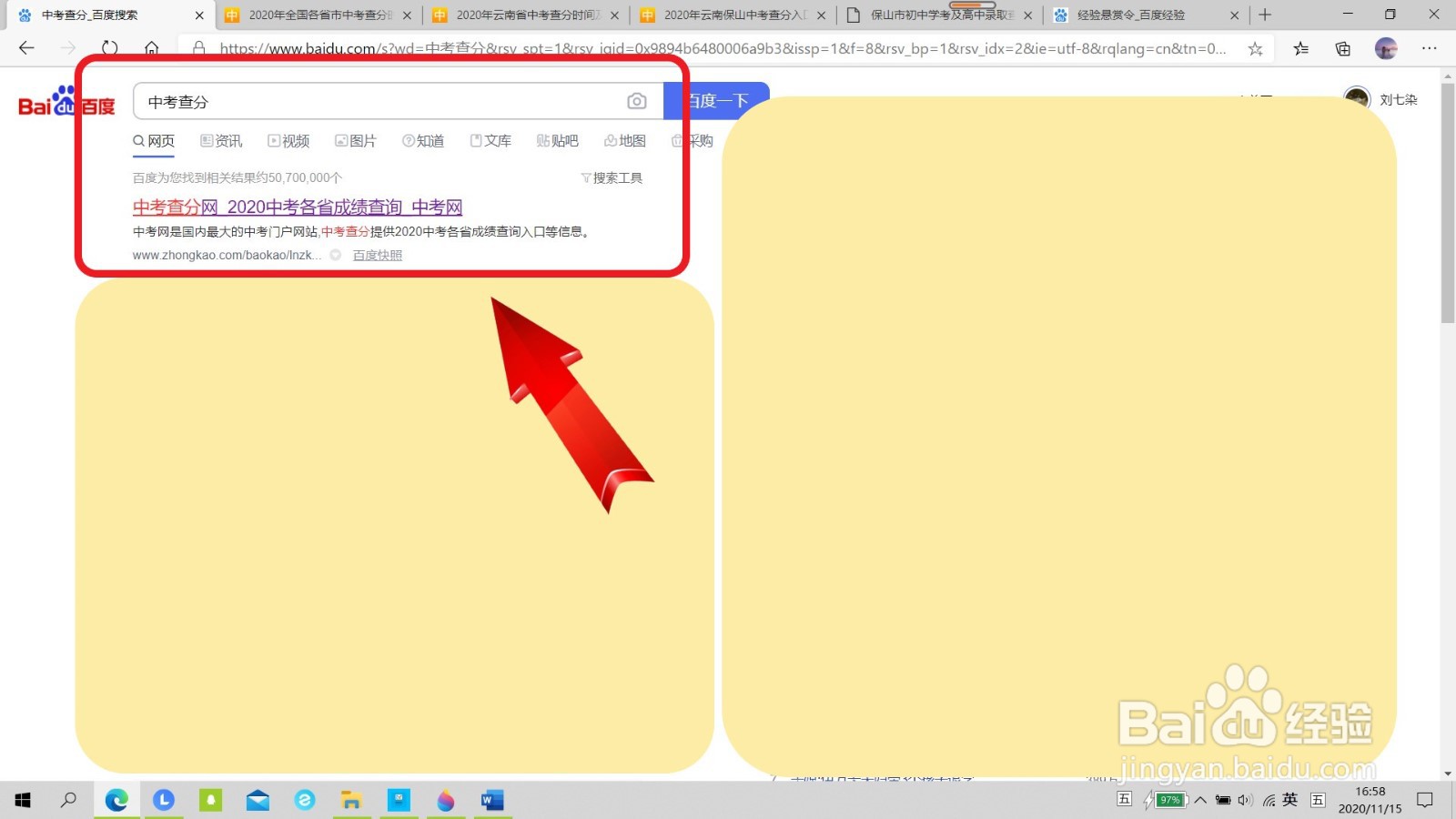Click www.zhongkao.com result URL

point(227,256)
